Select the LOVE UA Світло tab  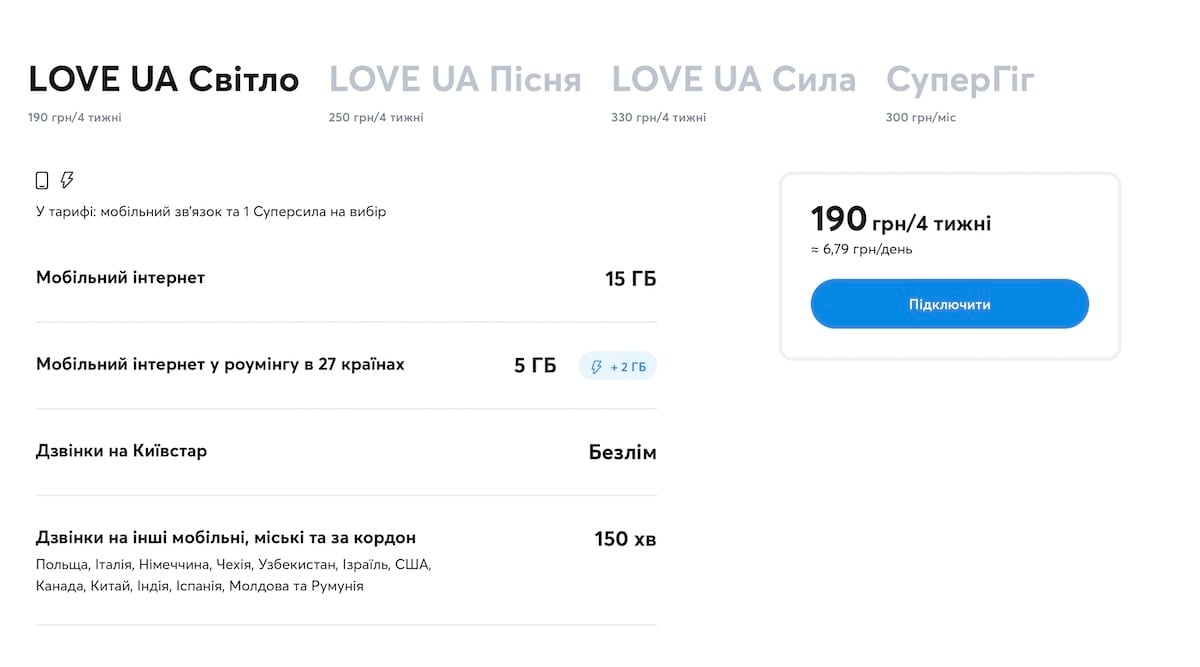164,79
